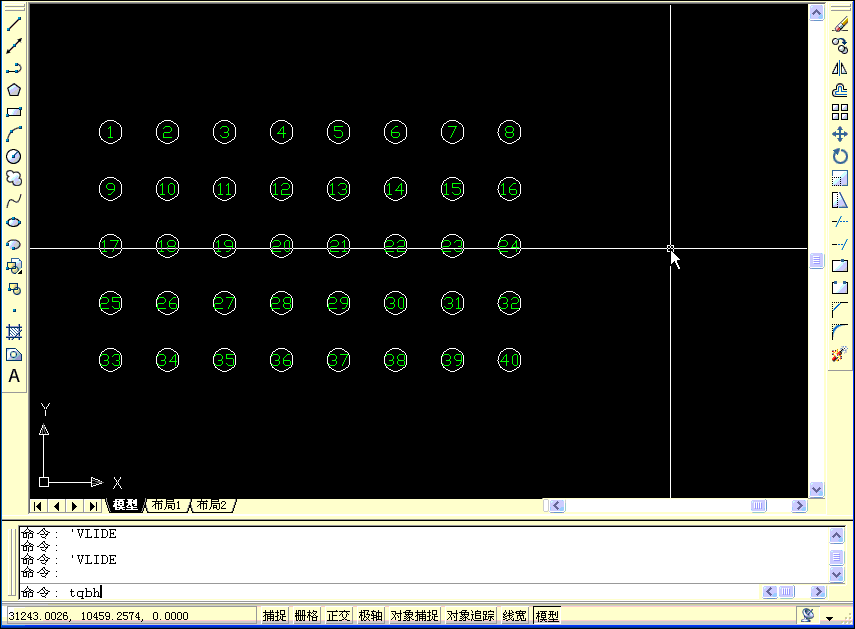Click command line scroll right arrow
Screen dimensions: 855x629
coord(817,592)
